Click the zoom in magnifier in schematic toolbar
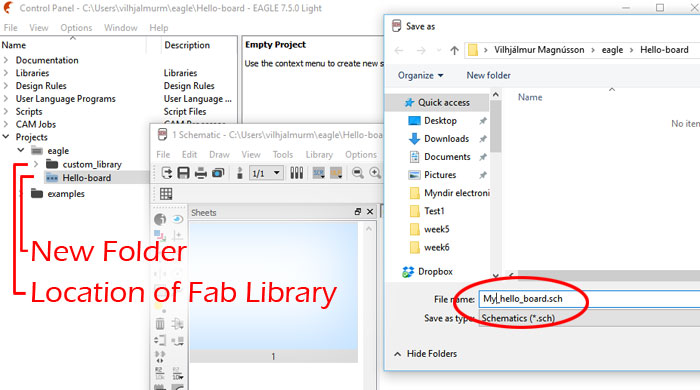Image resolution: width=700 pixels, height=390 pixels. click(x=375, y=173)
